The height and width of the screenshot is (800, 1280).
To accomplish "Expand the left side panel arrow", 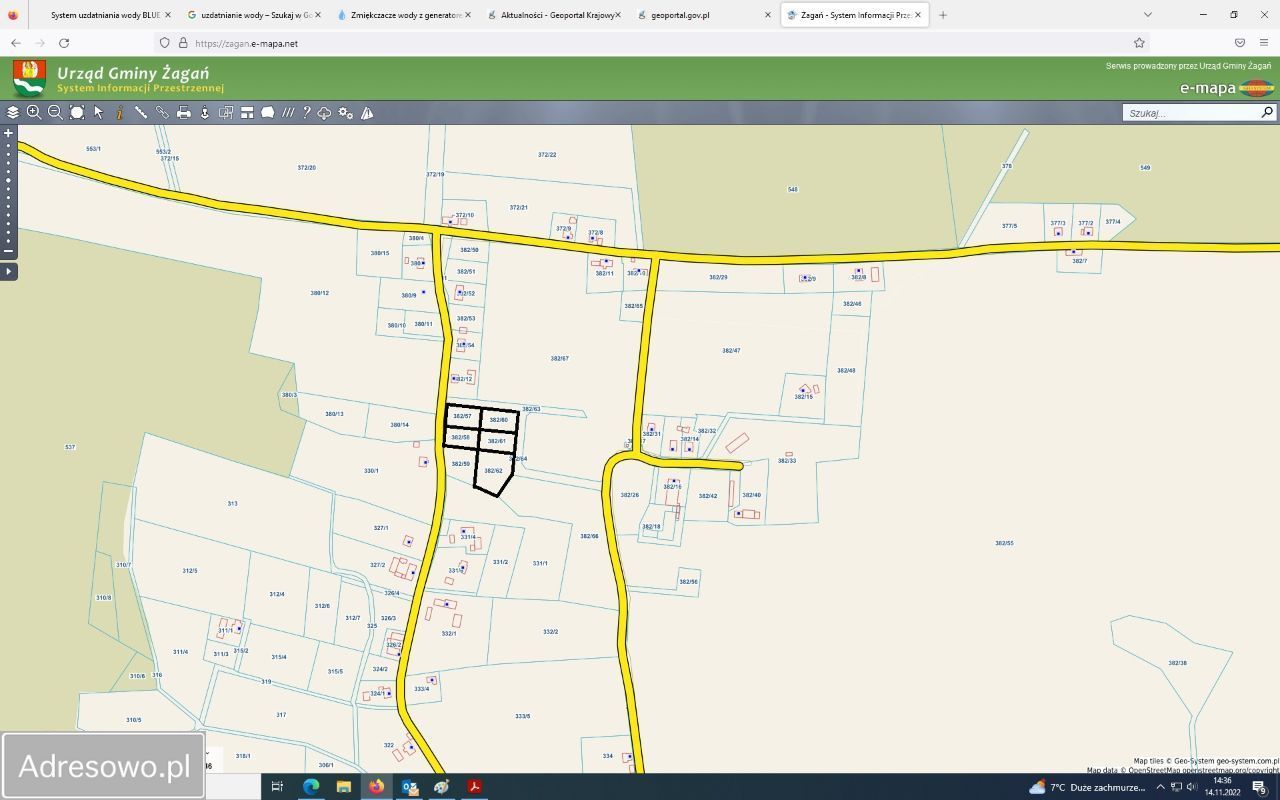I will (9, 271).
